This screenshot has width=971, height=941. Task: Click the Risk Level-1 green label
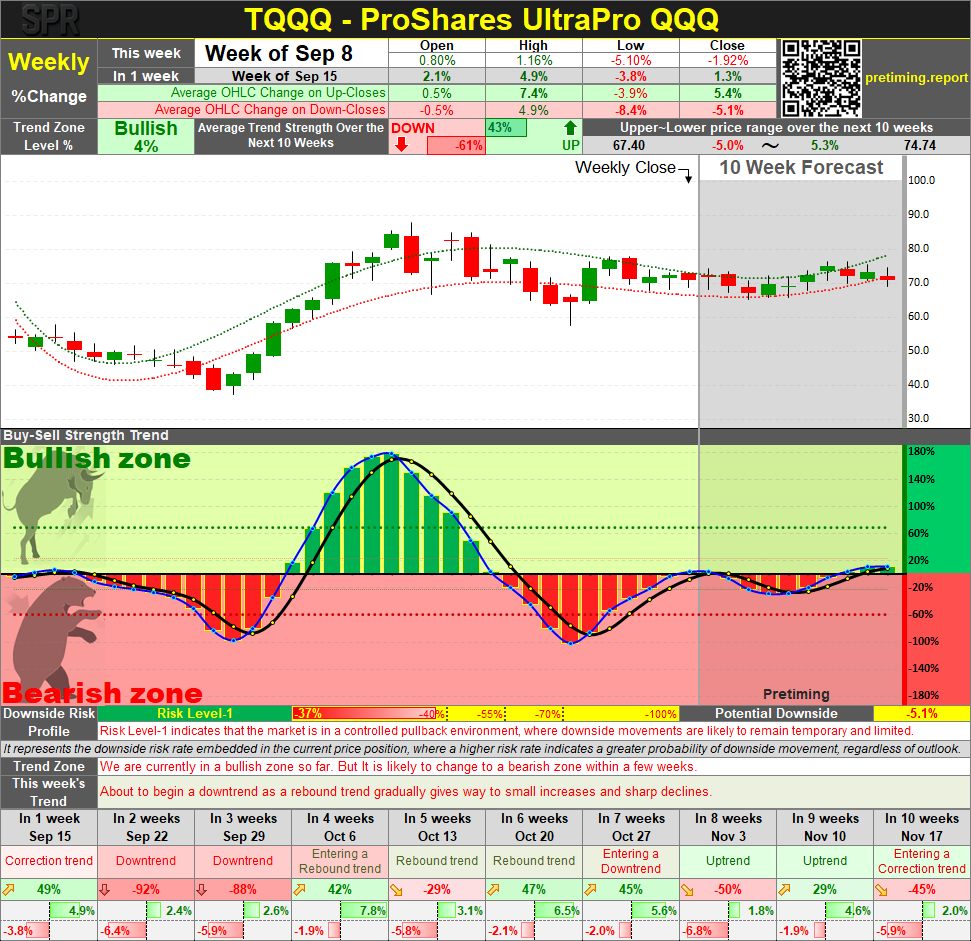pyautogui.click(x=194, y=713)
